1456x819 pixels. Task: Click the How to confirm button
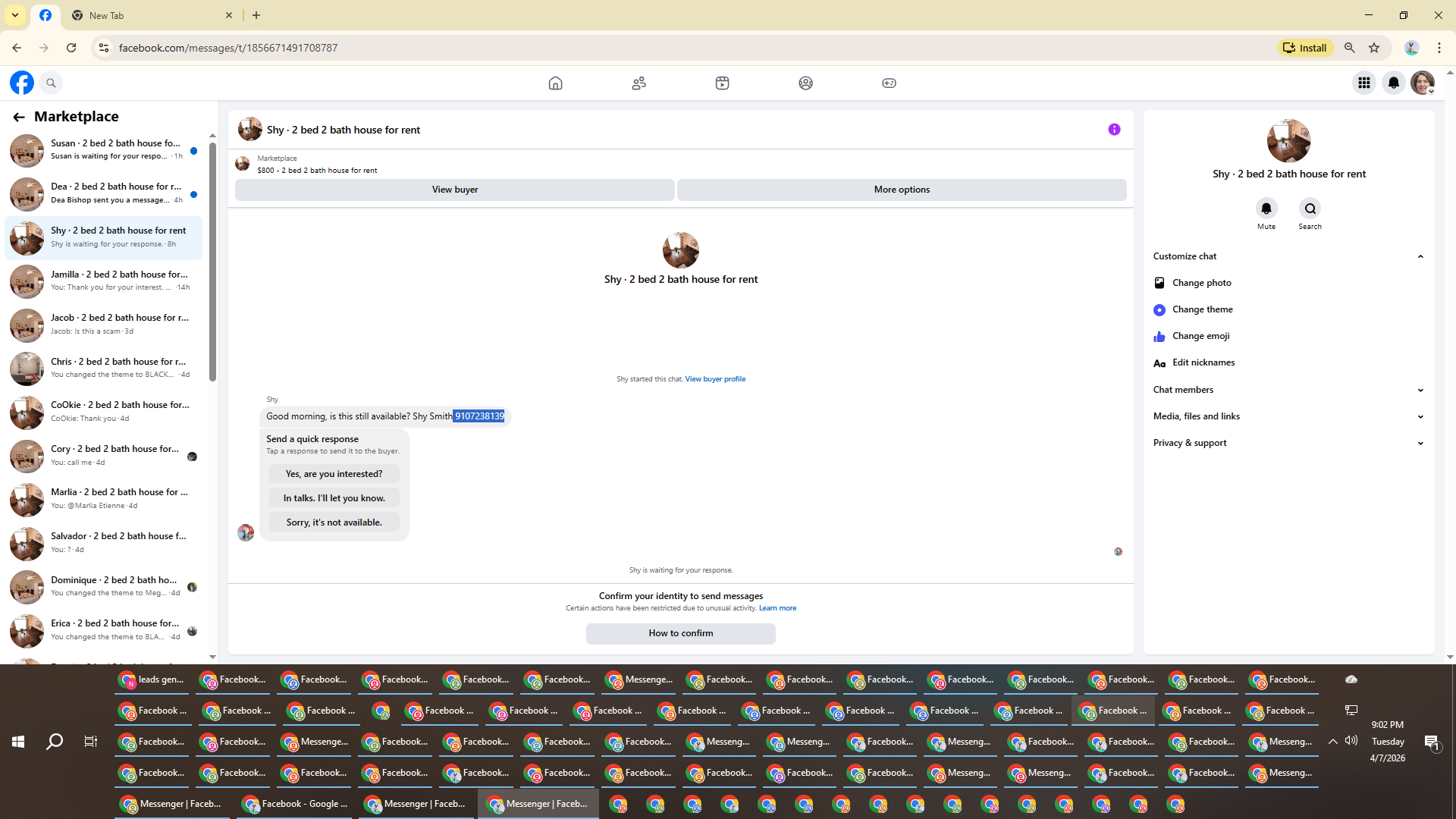point(680,633)
